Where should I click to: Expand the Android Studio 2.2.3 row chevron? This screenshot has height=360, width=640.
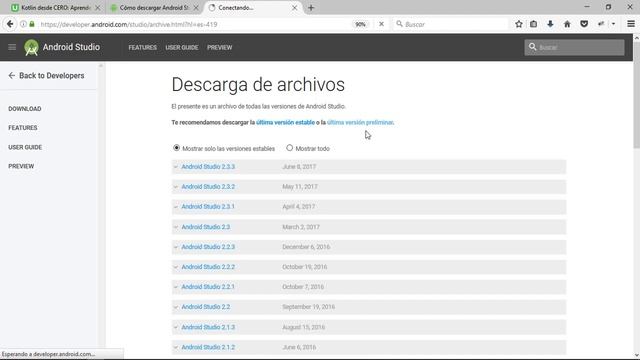176,247
